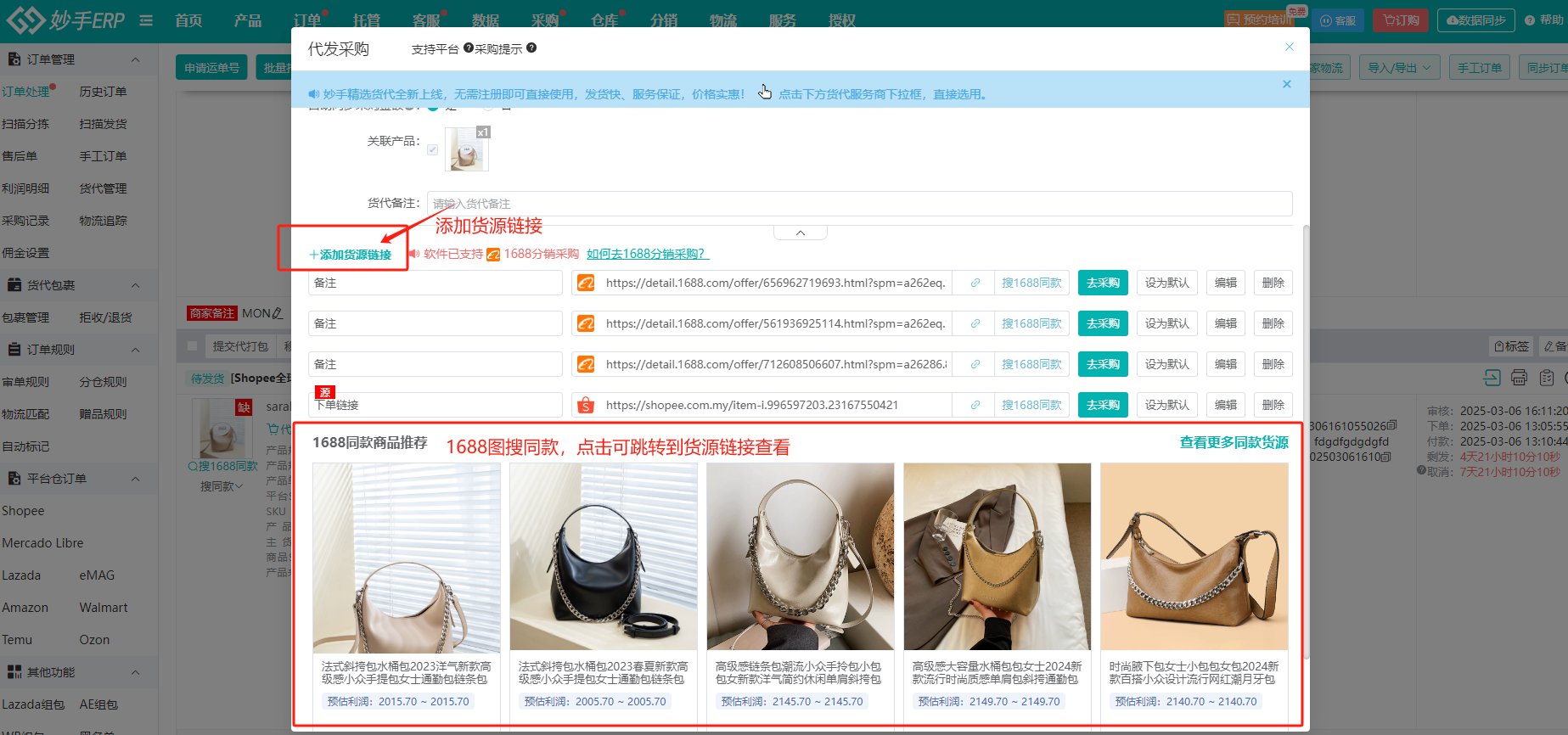Click the edit pencil beside the MON merchant note
Screen dimensions: 1568x735
pyautogui.click(x=278, y=314)
